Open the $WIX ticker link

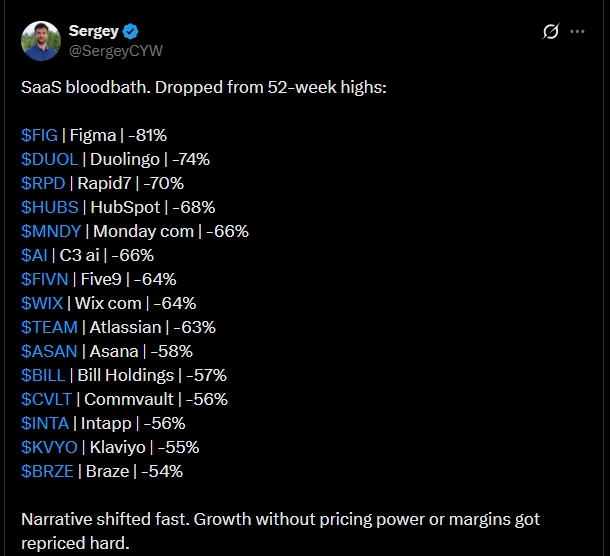[x=42, y=303]
